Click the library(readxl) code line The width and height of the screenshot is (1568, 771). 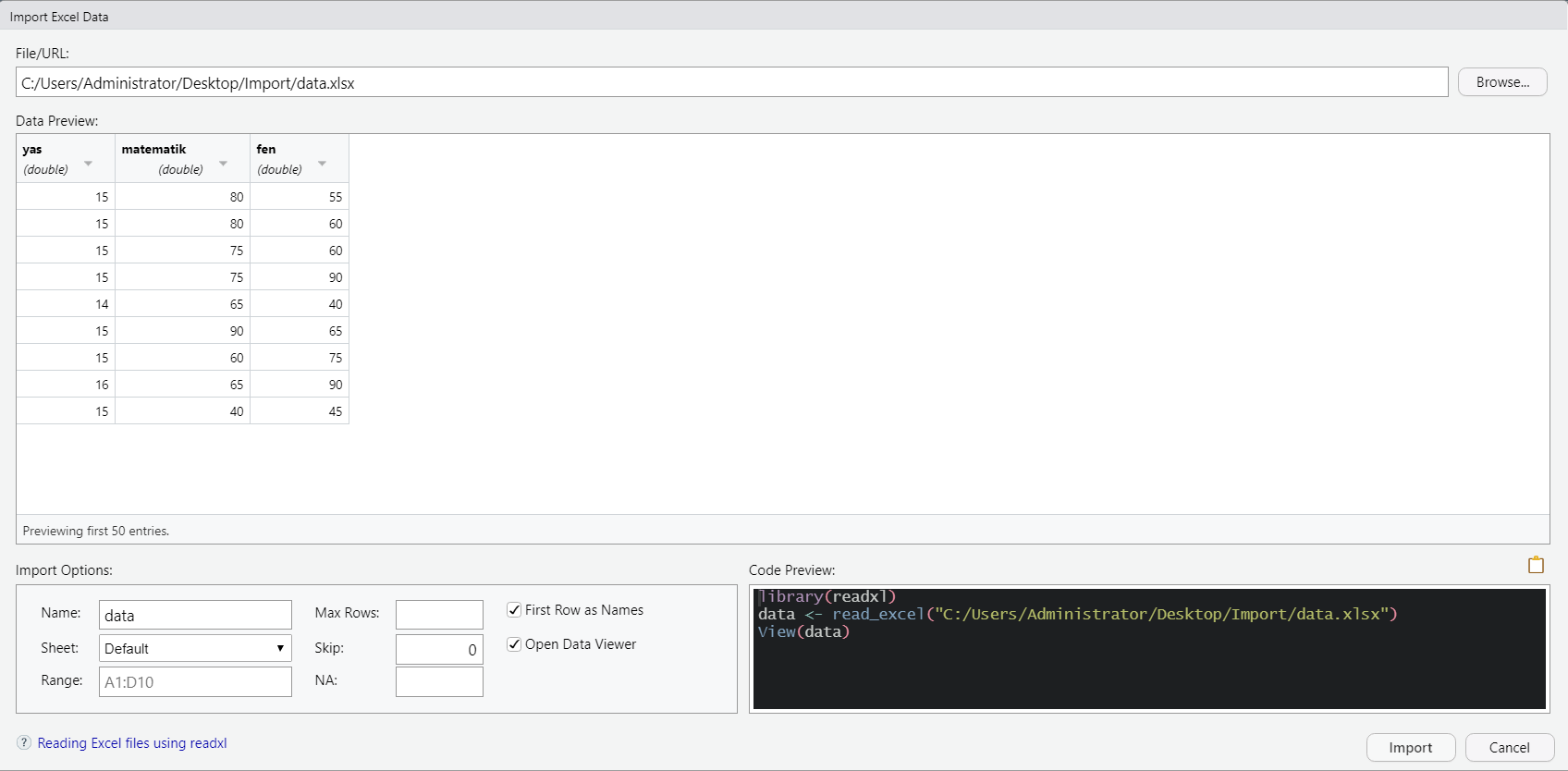(x=827, y=596)
